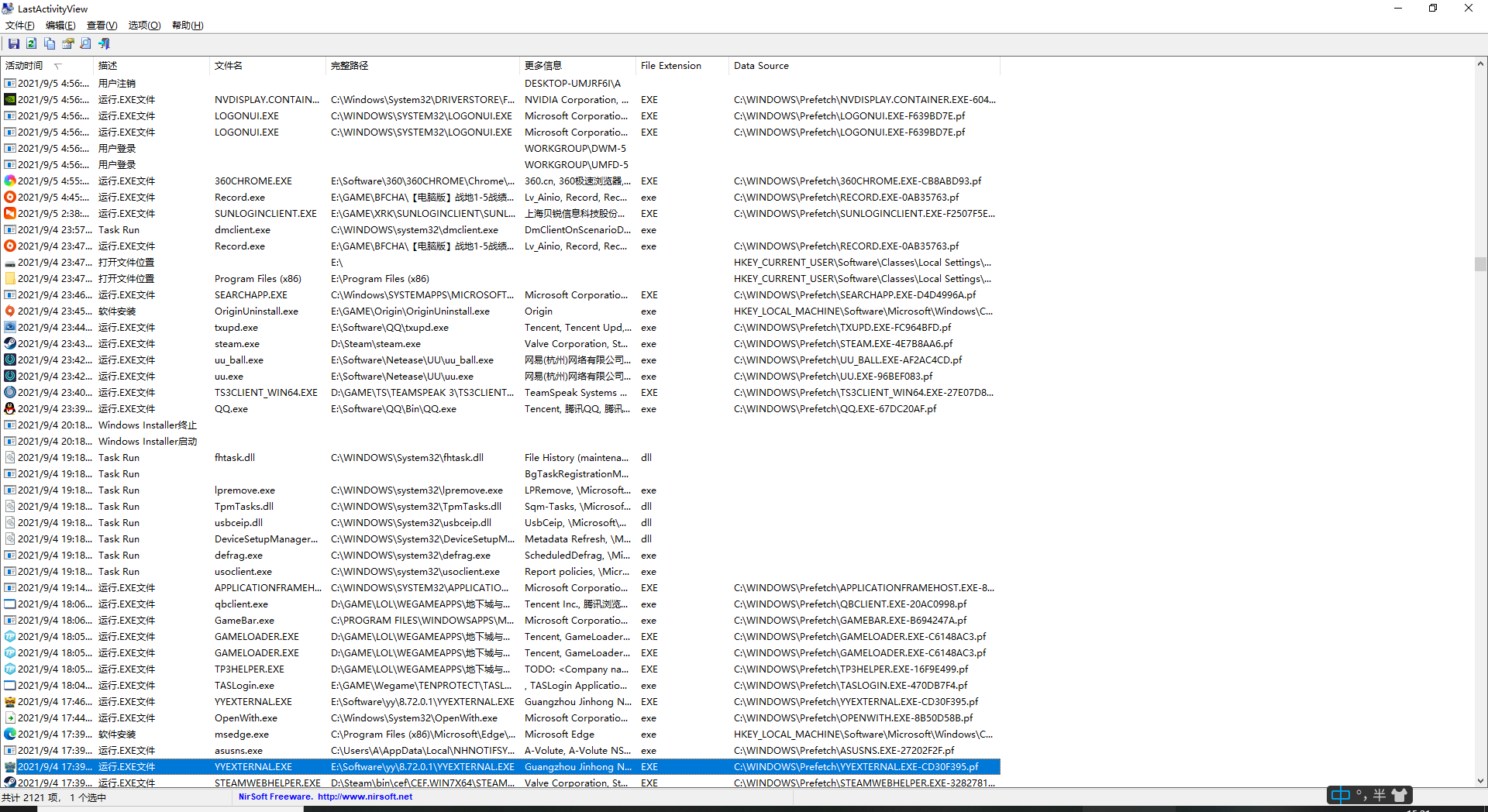
Task: Click the vertical scrollbar up arrow
Action: pyautogui.click(x=1480, y=64)
